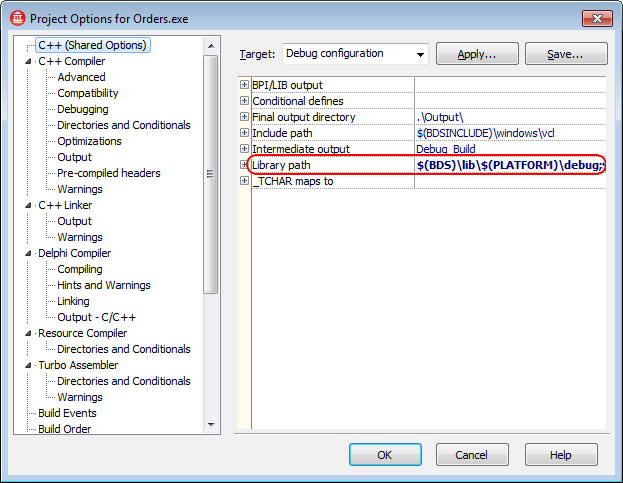Select Advanced under C++ Compiler

(81, 77)
